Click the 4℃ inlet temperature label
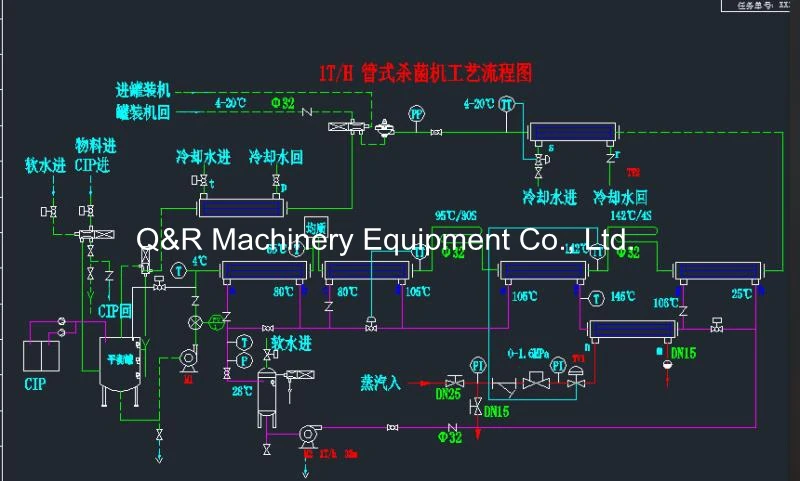The width and height of the screenshot is (800, 481). click(199, 261)
